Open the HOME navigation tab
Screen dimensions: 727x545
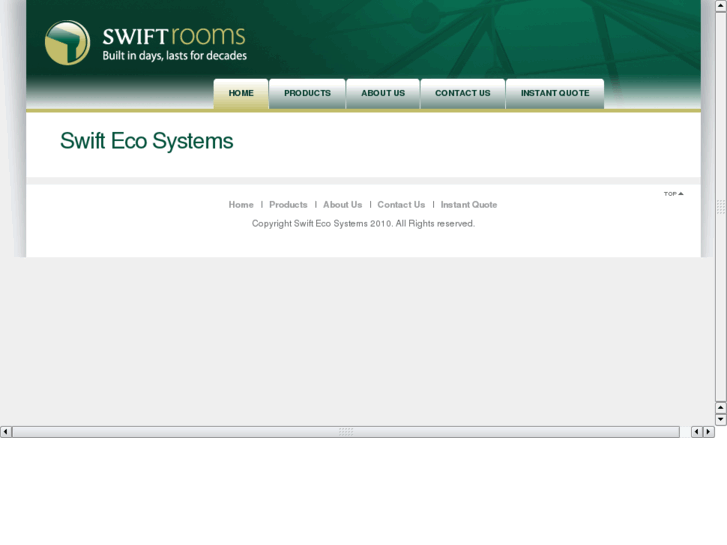(241, 94)
